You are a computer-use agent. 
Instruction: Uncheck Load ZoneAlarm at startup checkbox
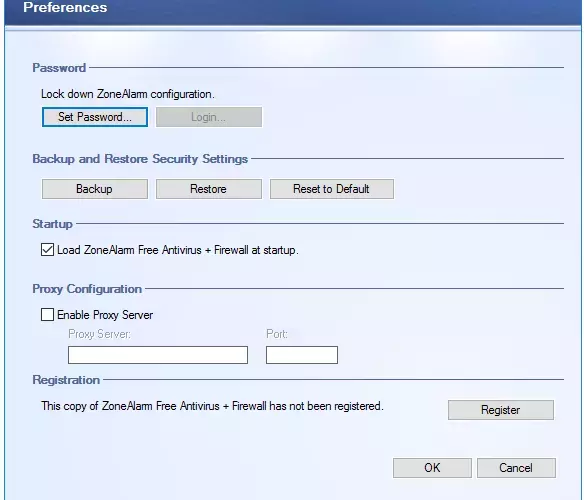click(x=47, y=250)
